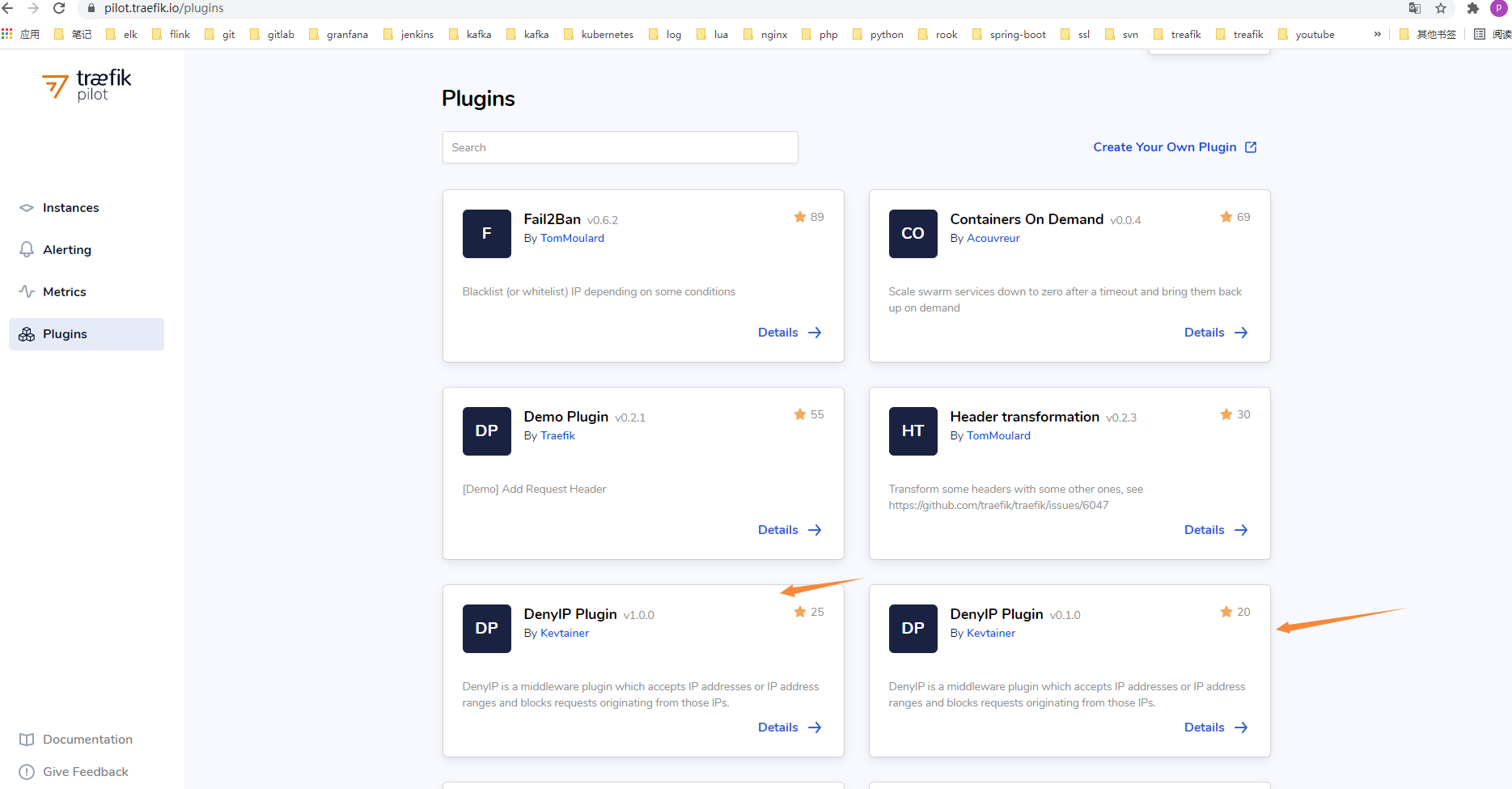Open Documentation link in sidebar

(x=87, y=740)
